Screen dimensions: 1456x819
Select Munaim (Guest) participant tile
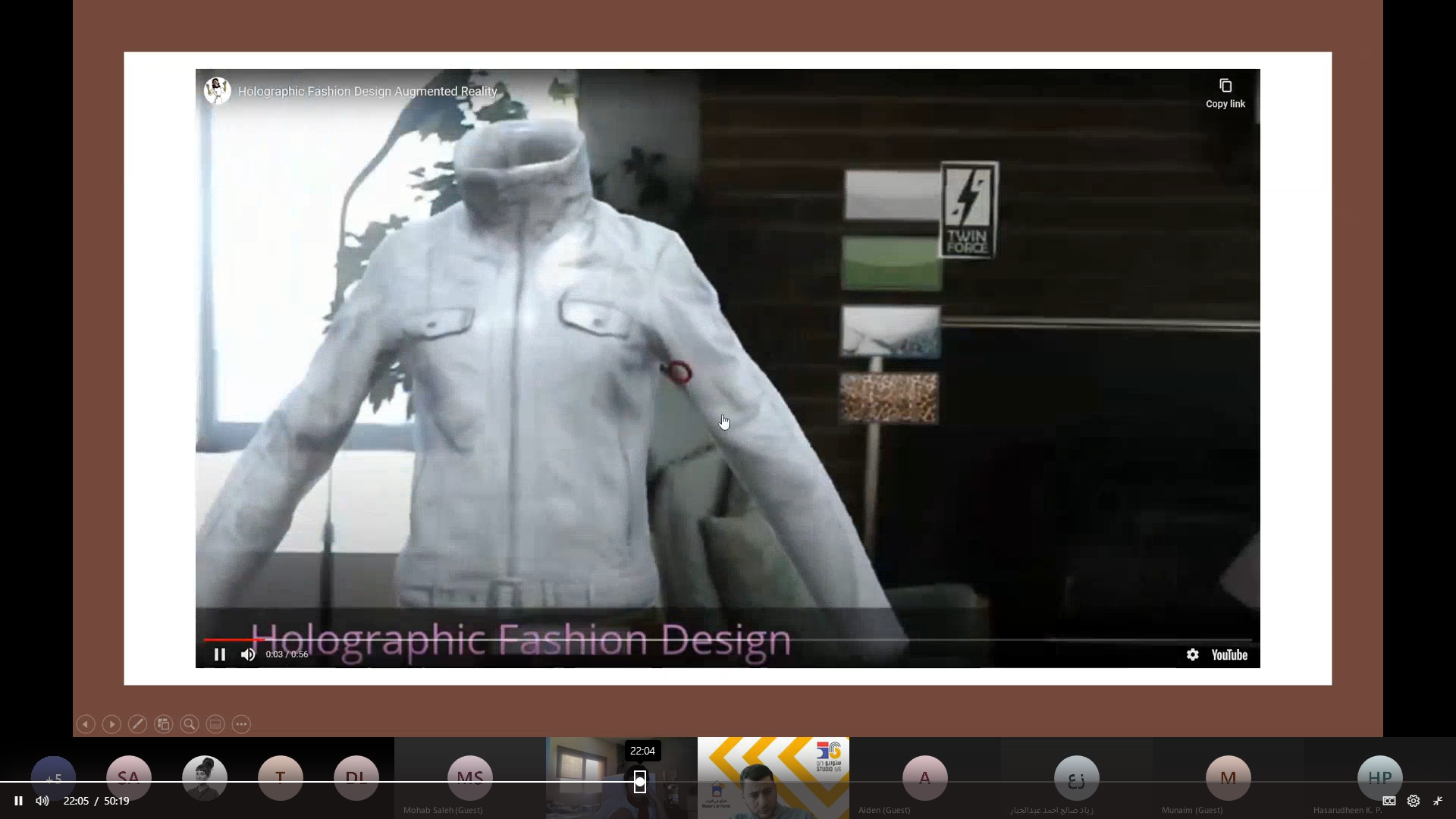(1228, 778)
